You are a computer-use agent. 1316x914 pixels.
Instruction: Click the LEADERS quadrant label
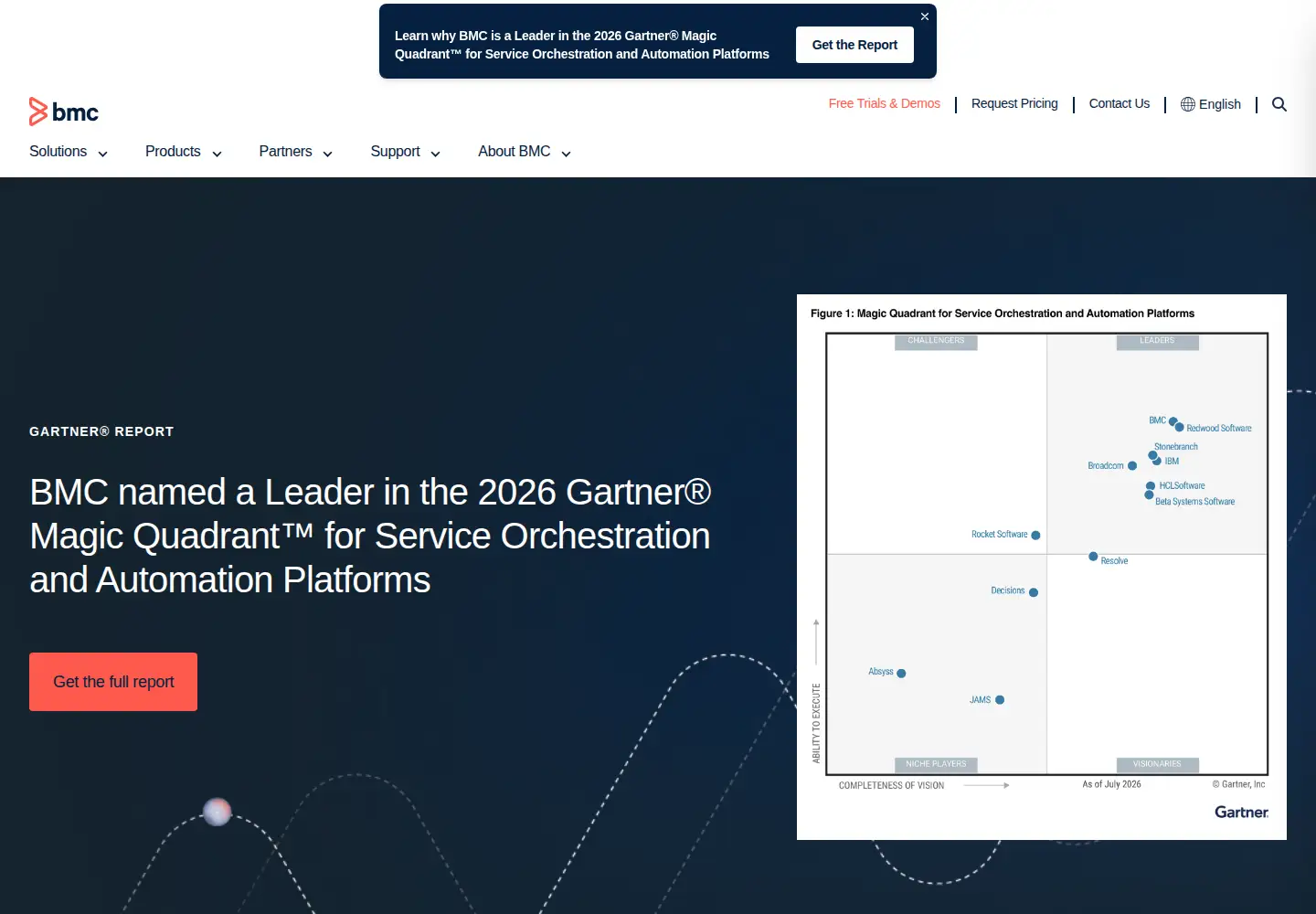[x=1157, y=341]
